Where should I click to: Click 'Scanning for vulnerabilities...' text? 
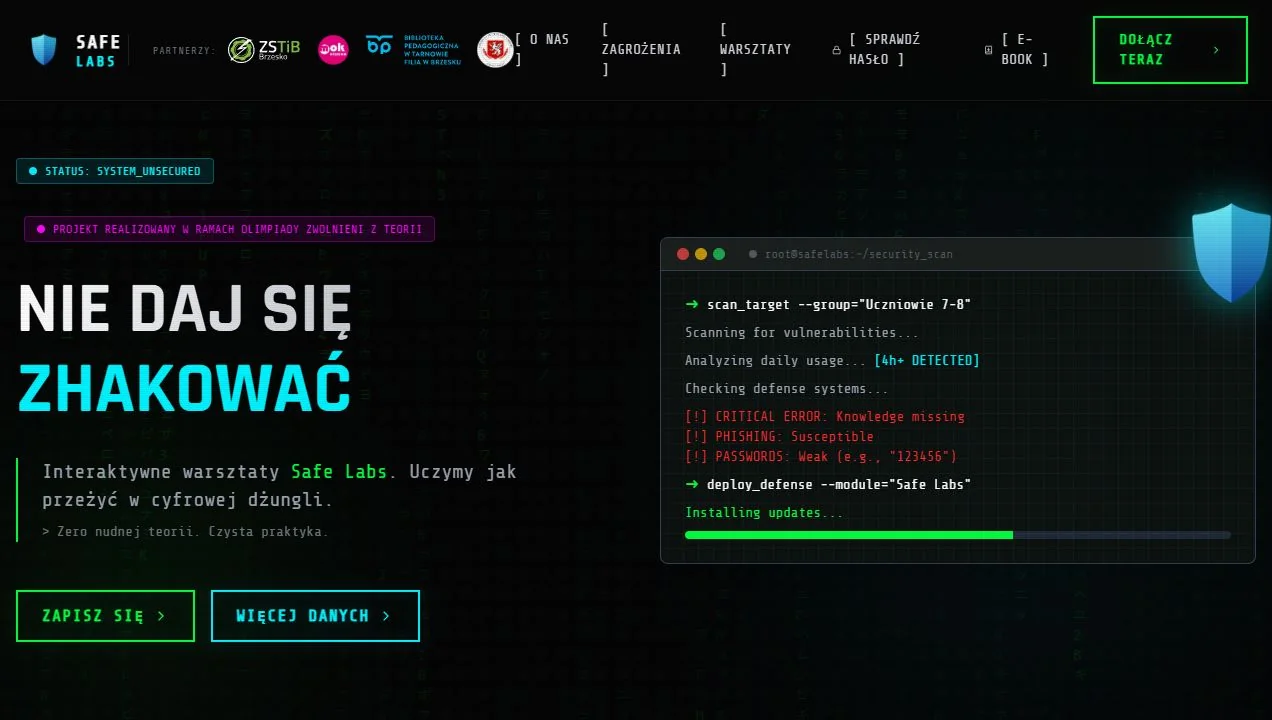[802, 332]
